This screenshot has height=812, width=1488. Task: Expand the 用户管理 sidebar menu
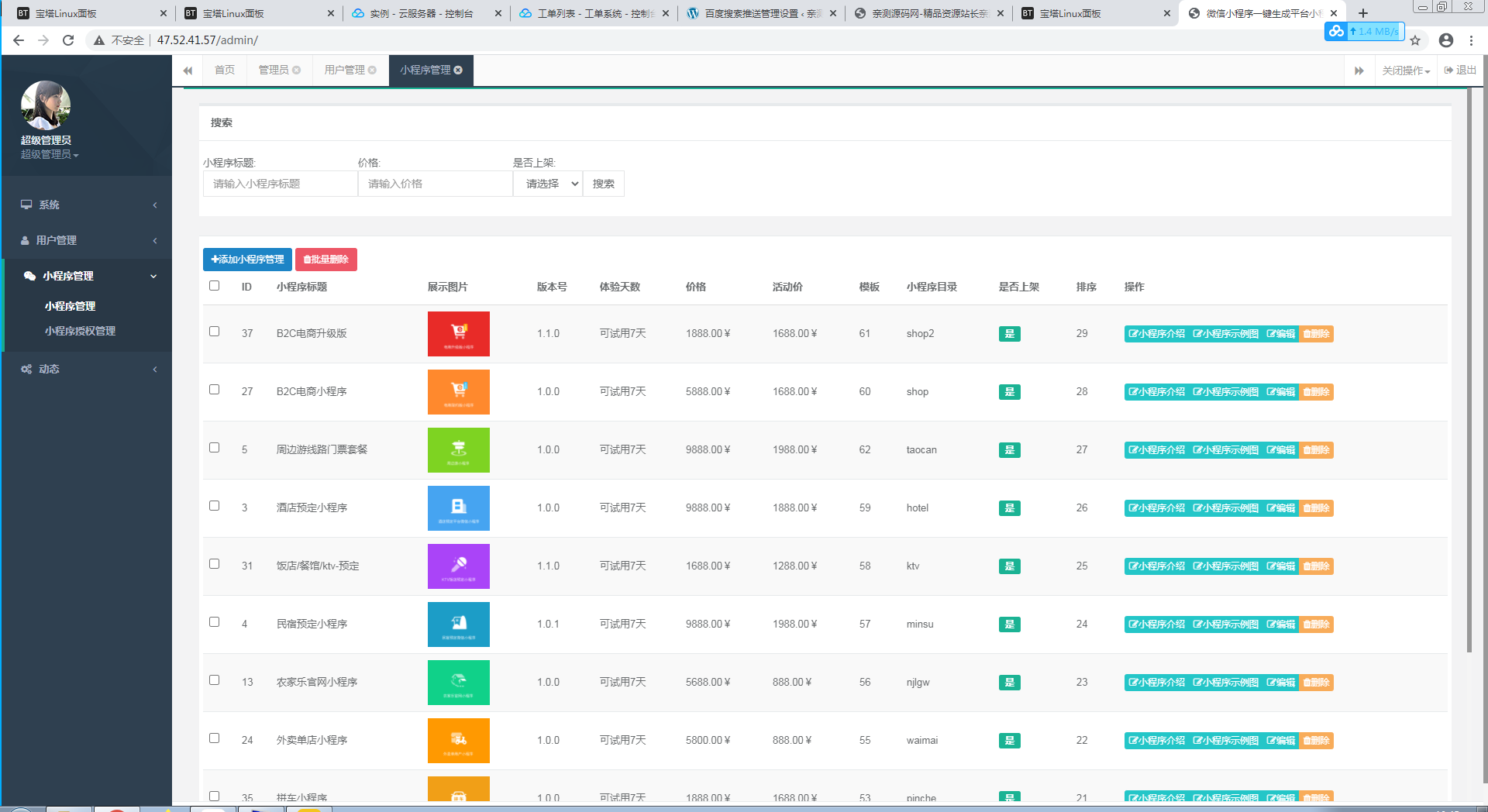pyautogui.click(x=86, y=240)
